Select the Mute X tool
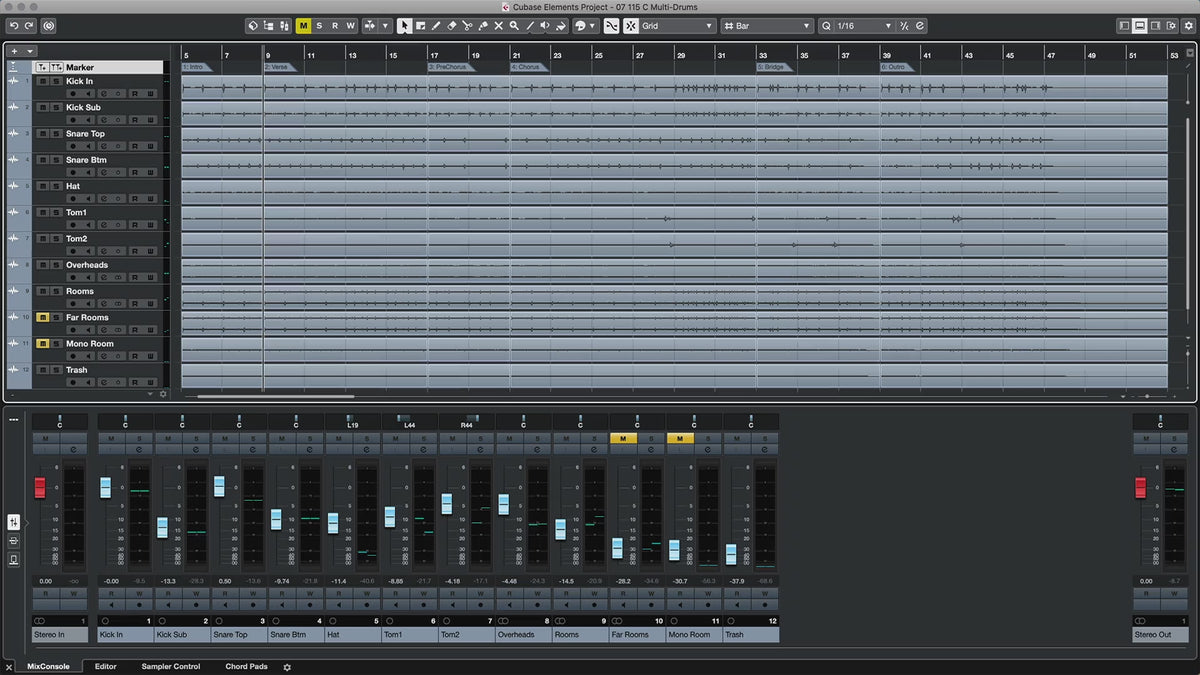 (x=498, y=26)
